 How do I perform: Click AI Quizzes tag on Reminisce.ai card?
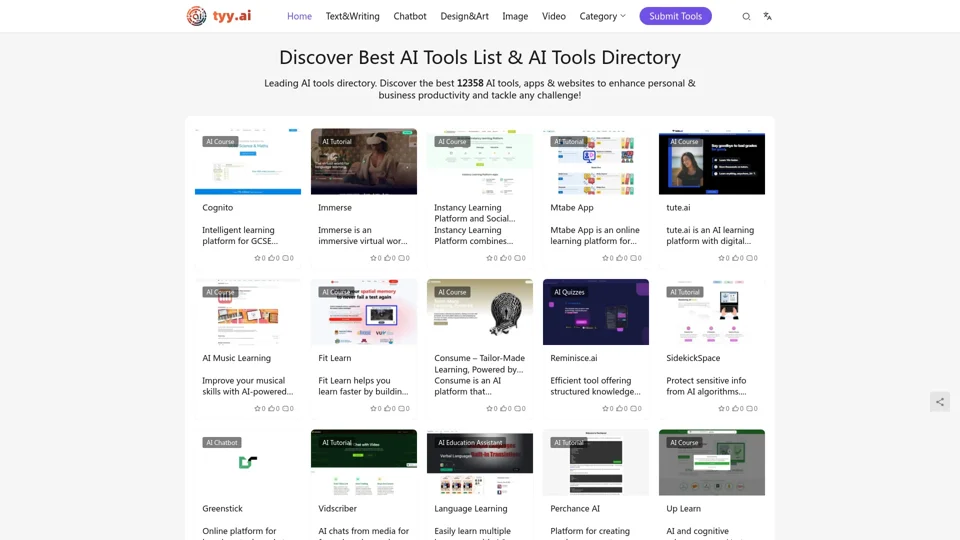[x=569, y=292]
